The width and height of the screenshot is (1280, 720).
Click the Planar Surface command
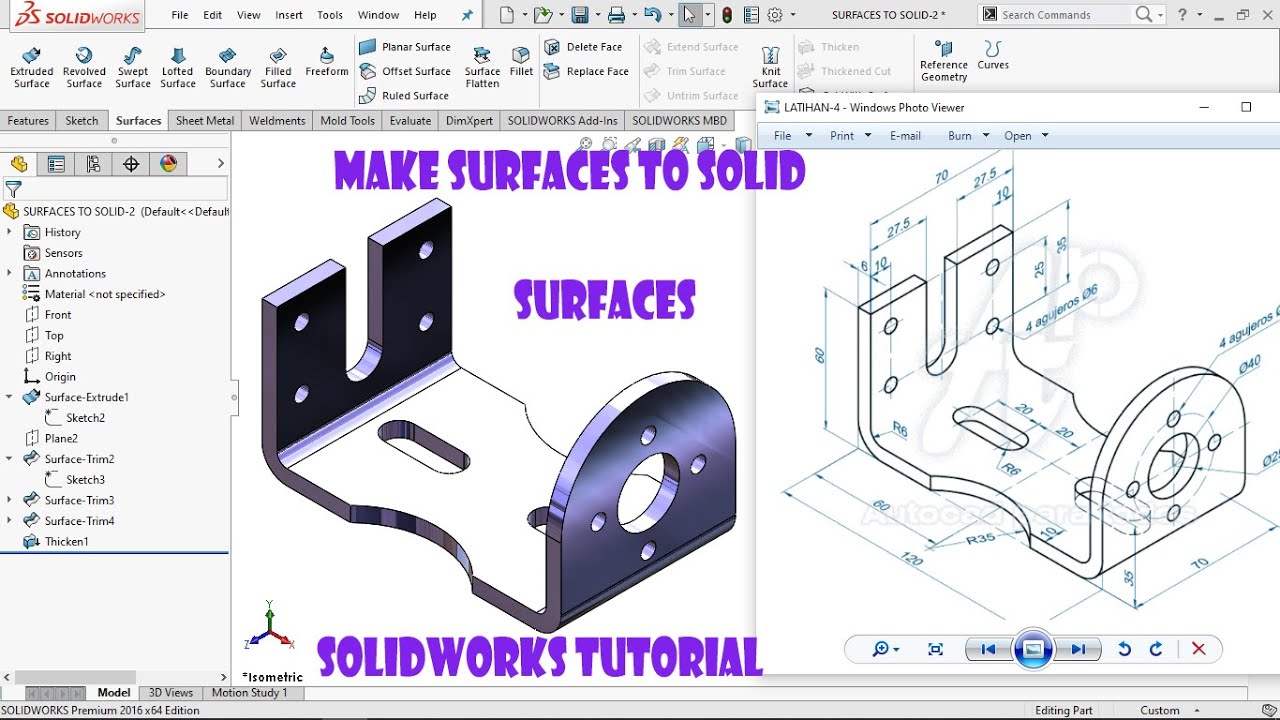pos(405,47)
